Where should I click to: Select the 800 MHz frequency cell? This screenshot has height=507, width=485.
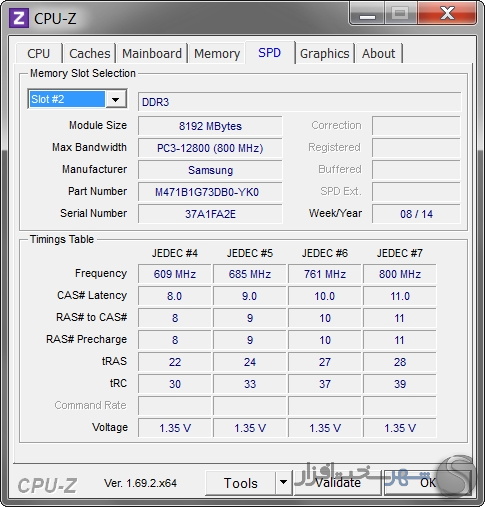[400, 274]
